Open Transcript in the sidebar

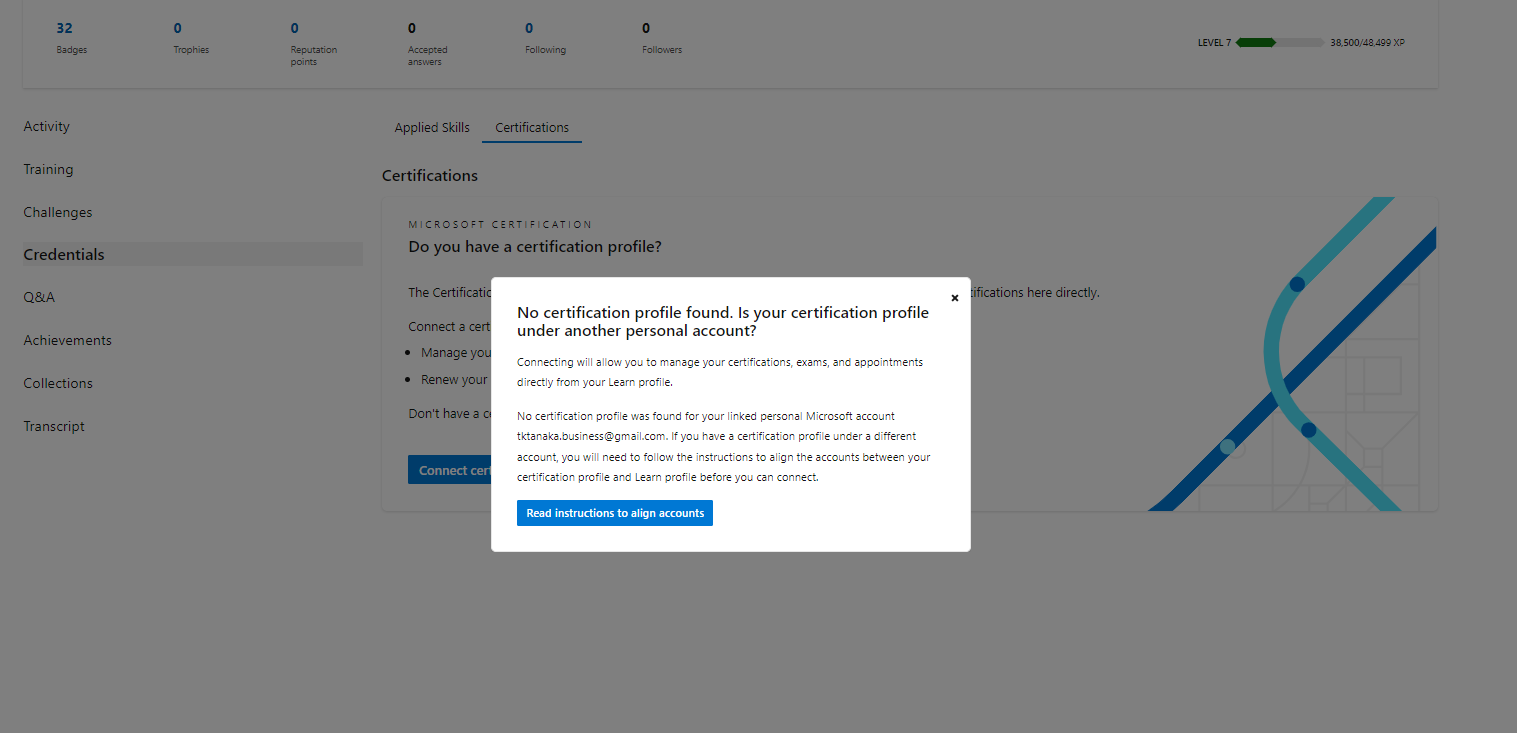coord(54,426)
